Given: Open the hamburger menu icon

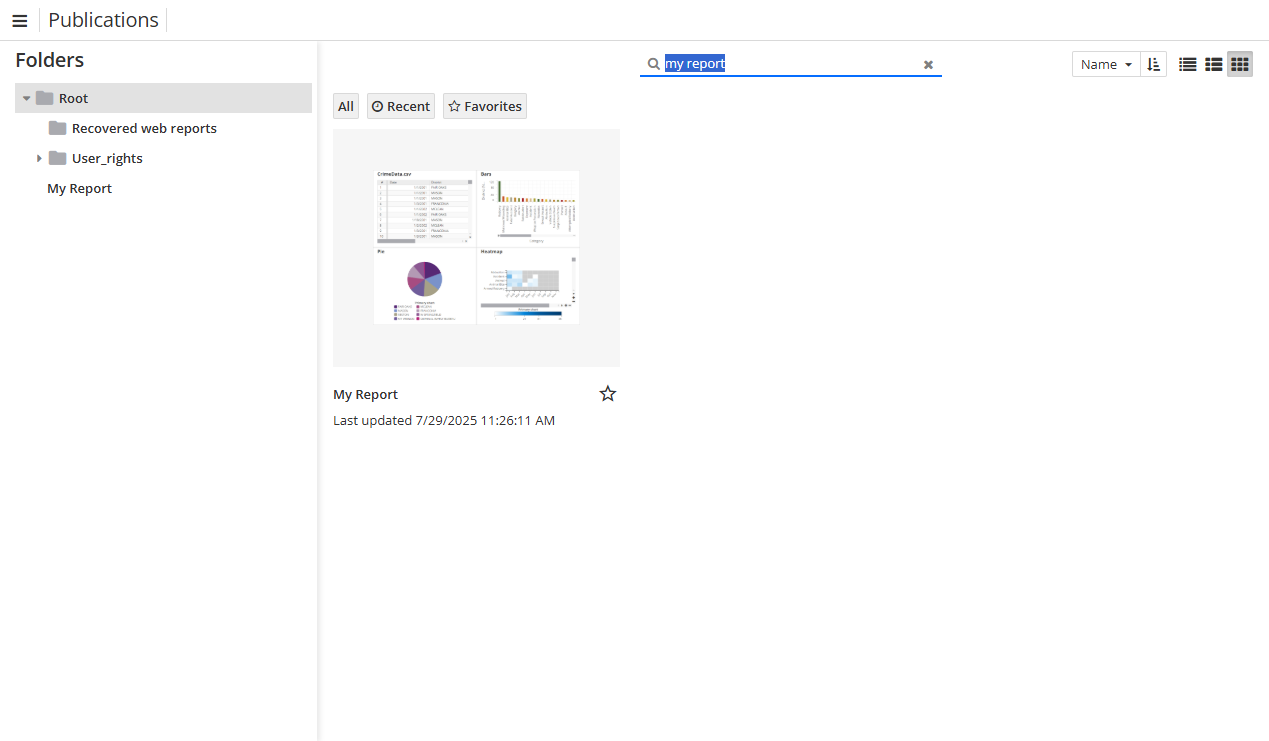Looking at the screenshot, I should (x=20, y=20).
